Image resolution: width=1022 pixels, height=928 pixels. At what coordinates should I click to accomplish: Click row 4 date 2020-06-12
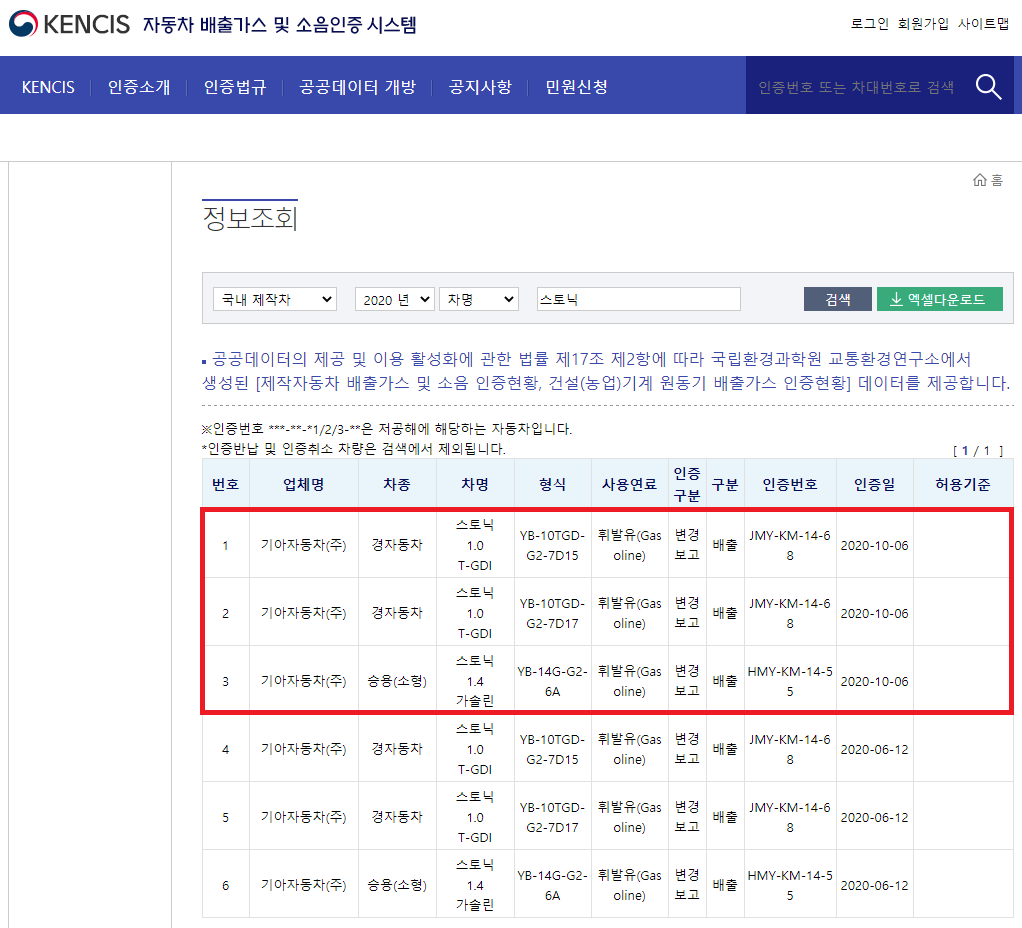pyautogui.click(x=875, y=749)
